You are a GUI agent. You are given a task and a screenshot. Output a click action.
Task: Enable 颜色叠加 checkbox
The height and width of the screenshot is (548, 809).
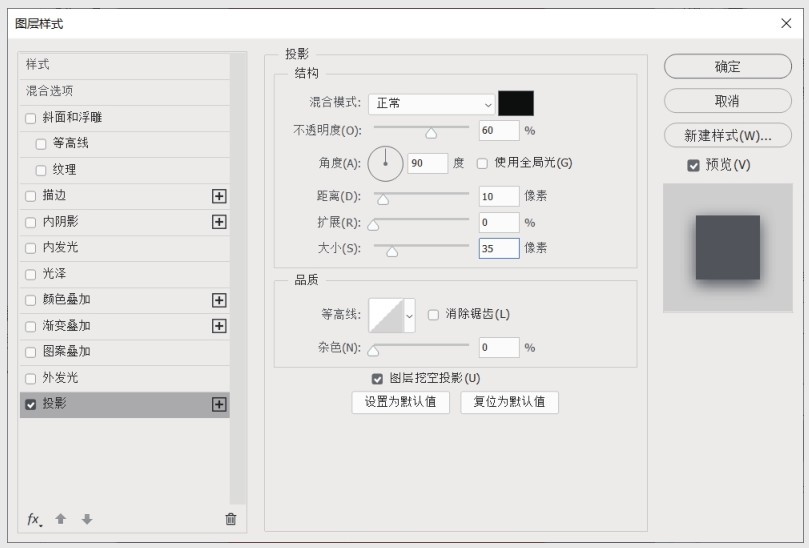(30, 300)
